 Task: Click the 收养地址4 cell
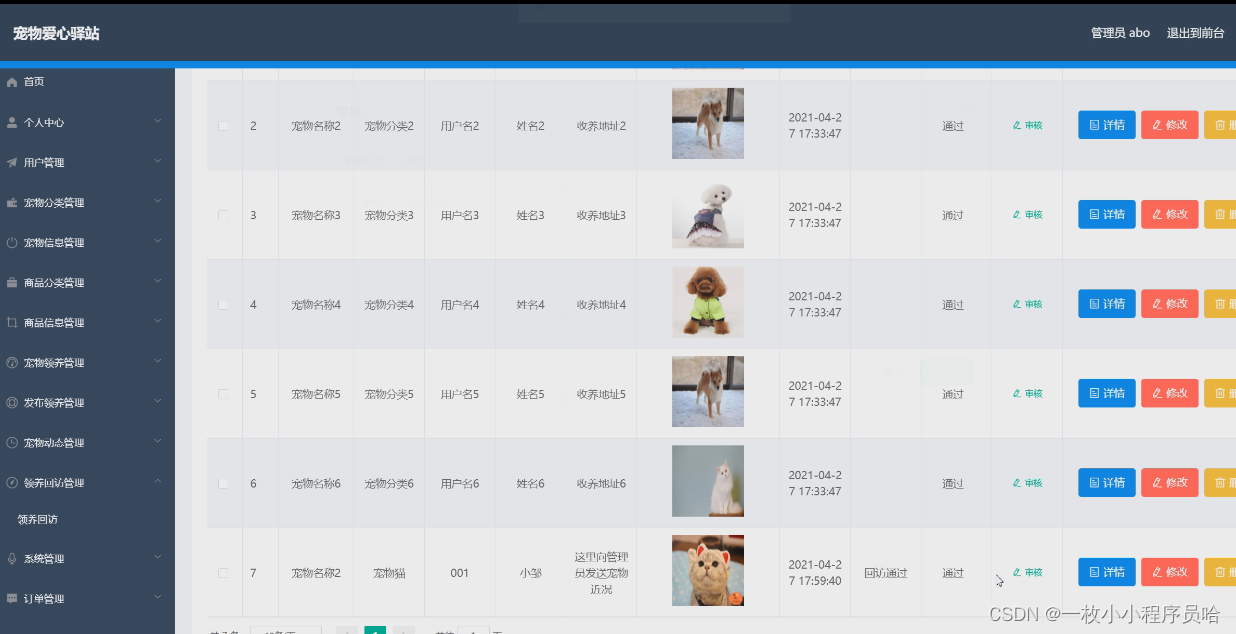pyautogui.click(x=601, y=304)
